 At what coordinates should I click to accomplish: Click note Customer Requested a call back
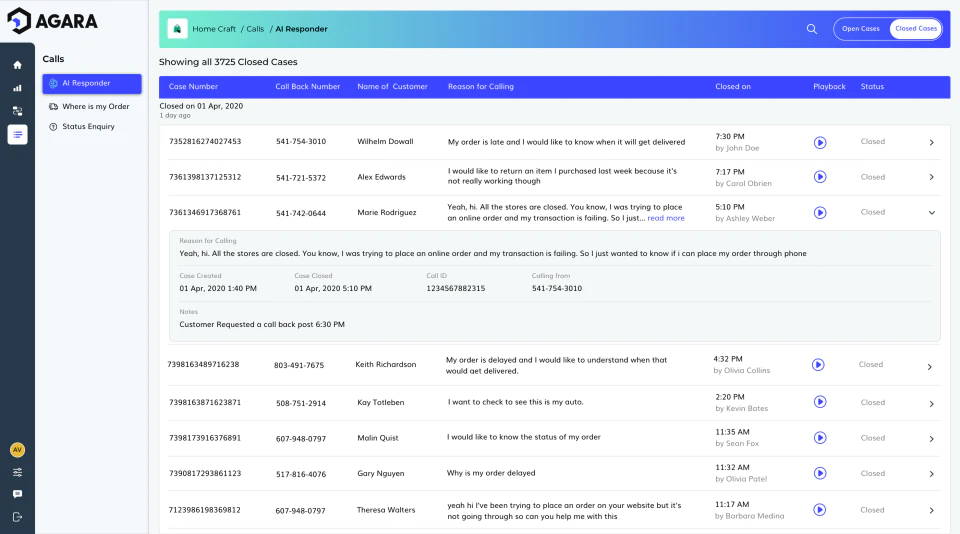click(x=262, y=325)
